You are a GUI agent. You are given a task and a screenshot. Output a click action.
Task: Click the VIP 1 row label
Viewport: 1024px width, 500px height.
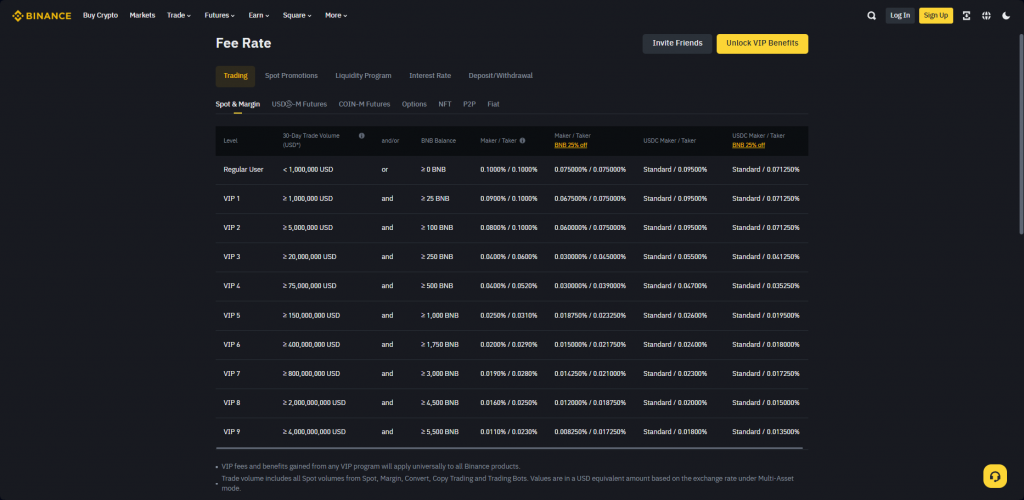point(232,198)
